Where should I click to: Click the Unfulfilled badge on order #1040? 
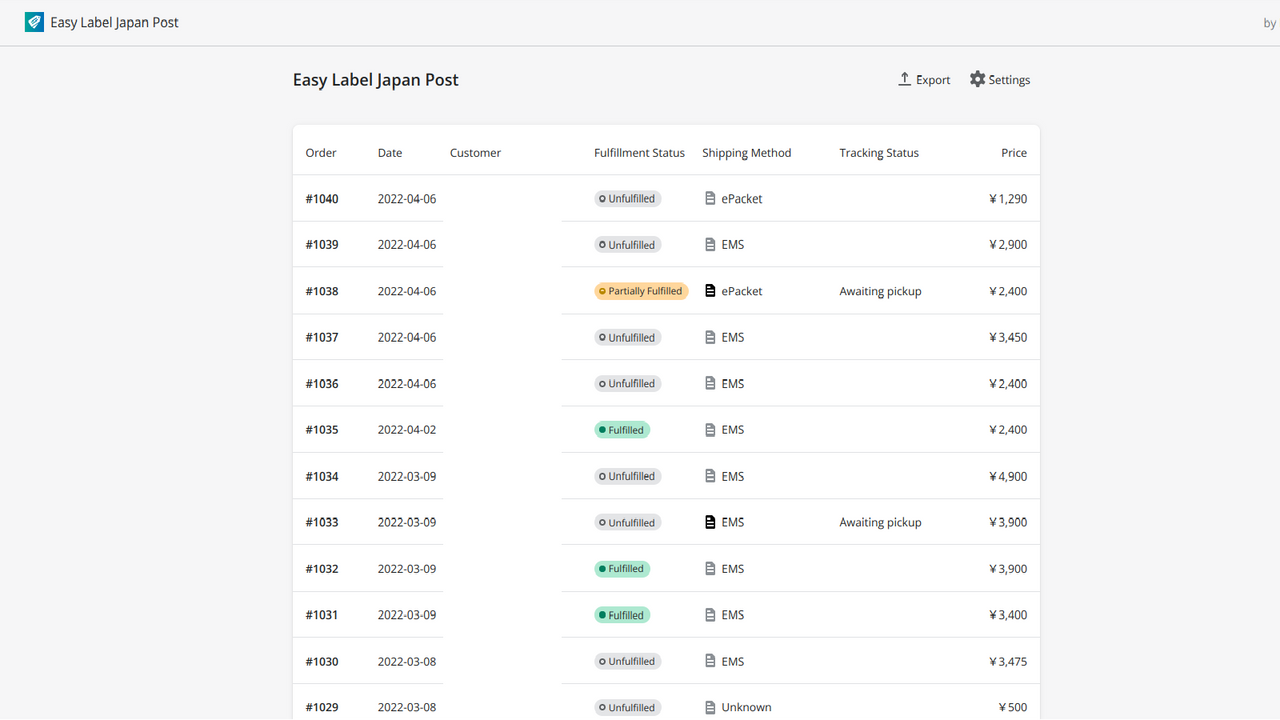627,198
